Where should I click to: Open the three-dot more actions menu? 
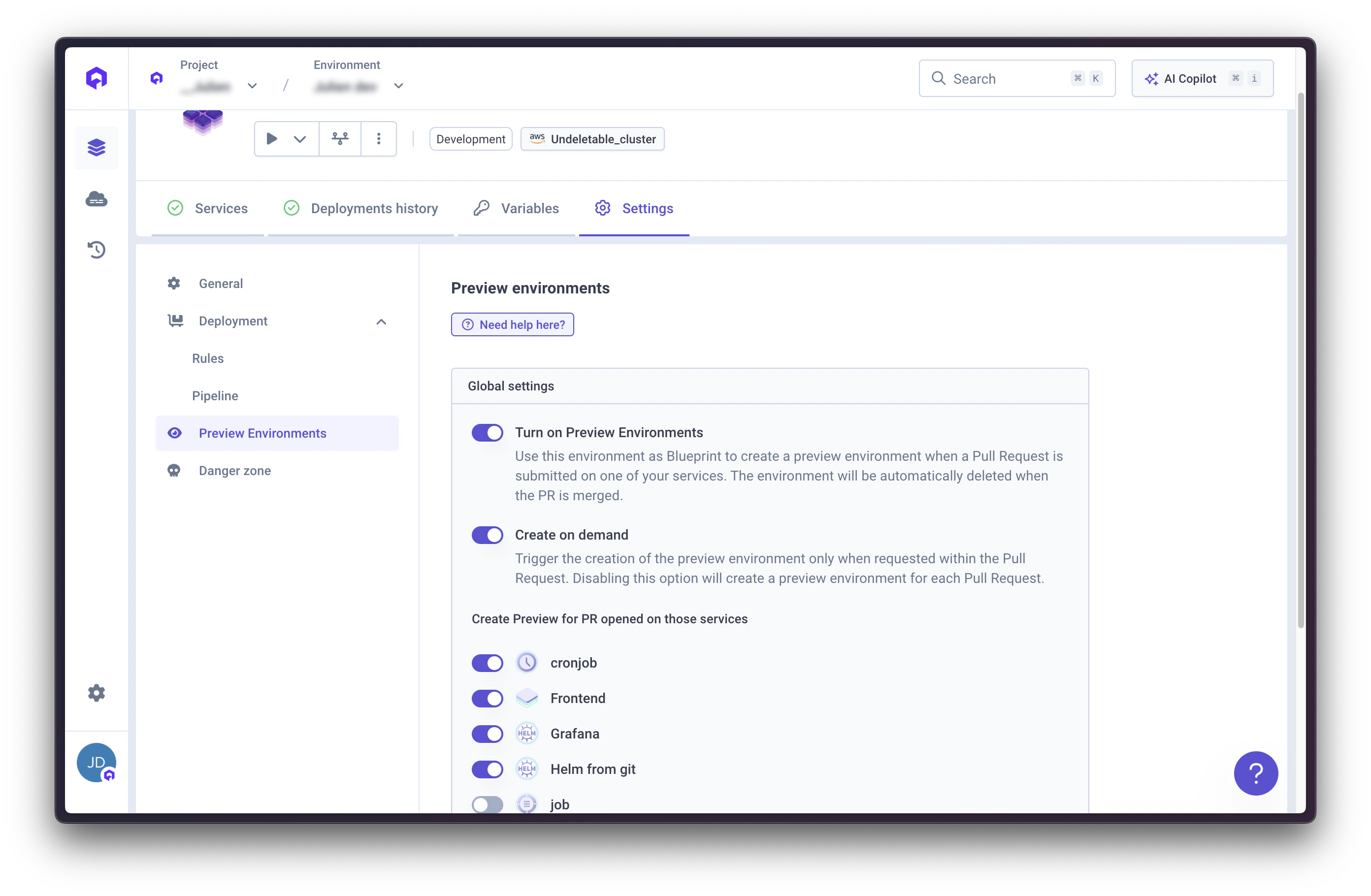click(379, 139)
